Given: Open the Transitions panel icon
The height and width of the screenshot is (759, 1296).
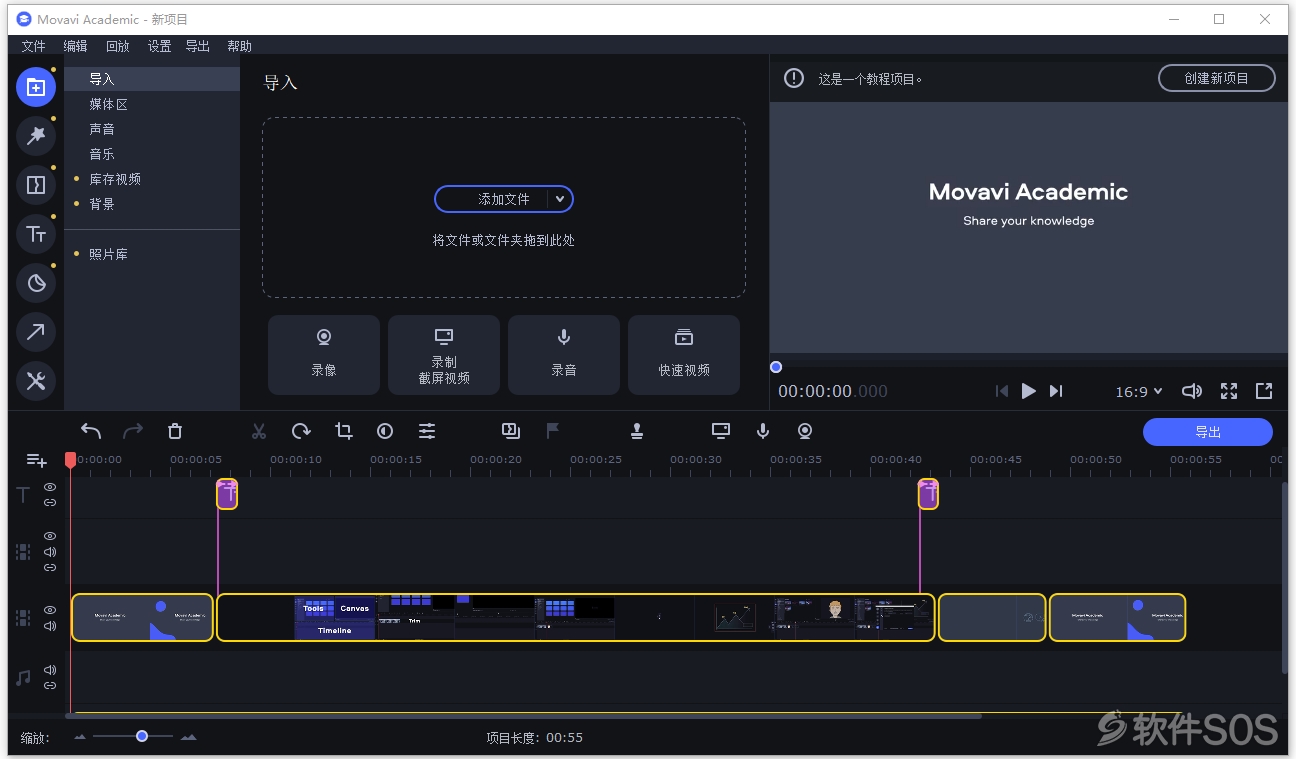Looking at the screenshot, I should point(36,185).
